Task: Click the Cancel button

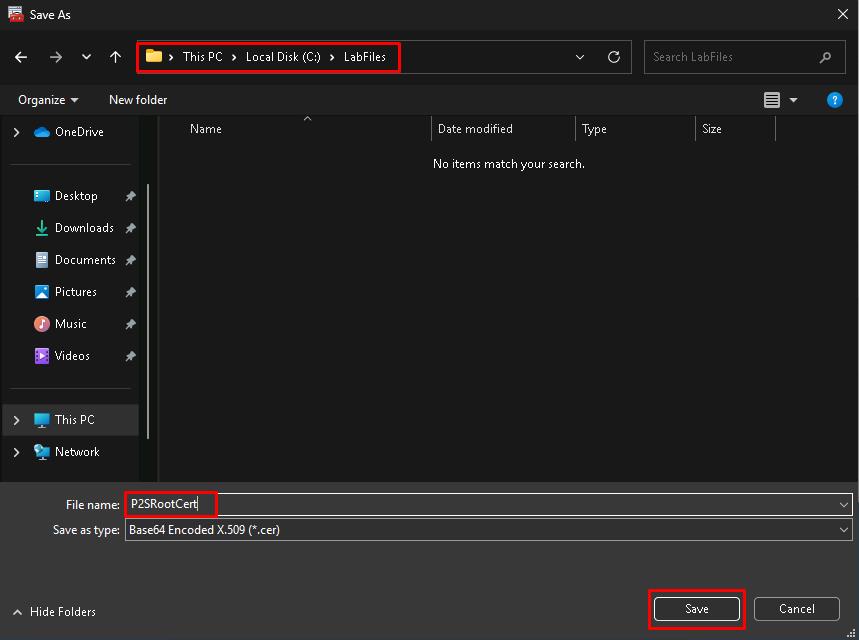Action: (x=796, y=609)
